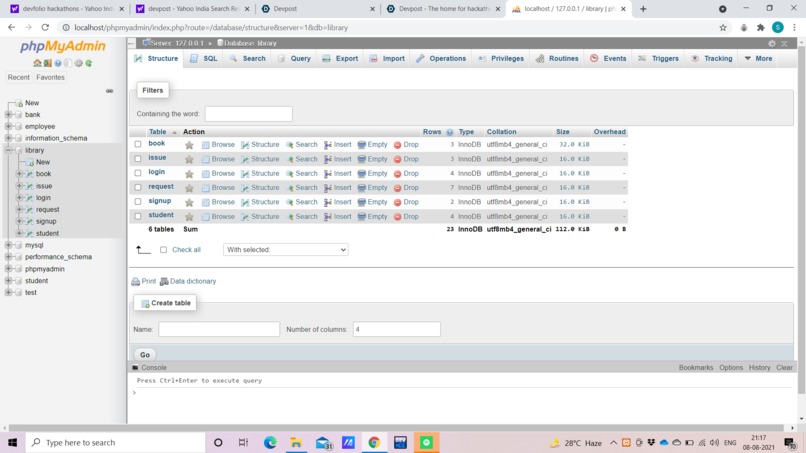Open phpMyAdmin home icon in sidebar

(x=37, y=63)
